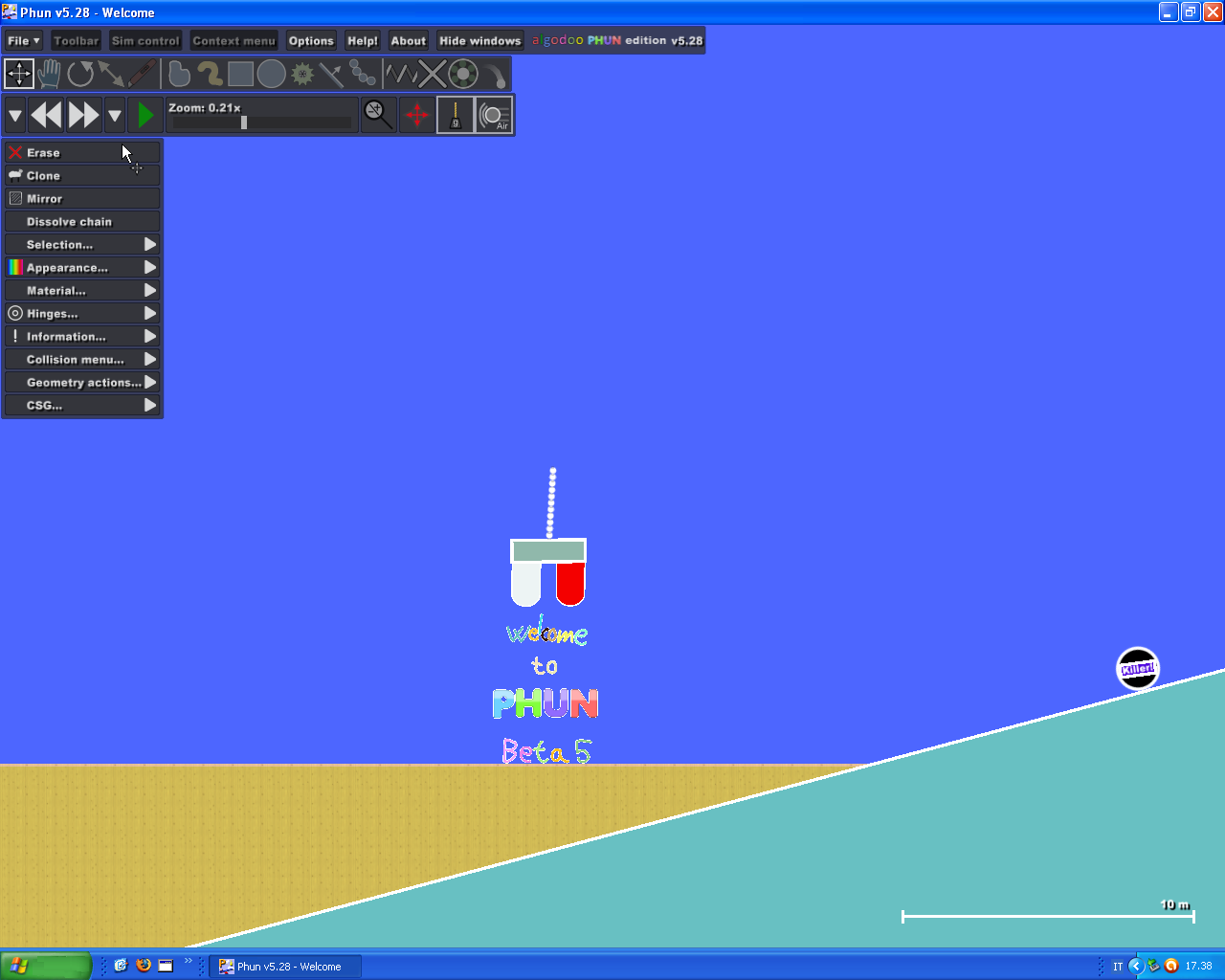
Task: Click the Zoom slider bar
Action: 261,122
